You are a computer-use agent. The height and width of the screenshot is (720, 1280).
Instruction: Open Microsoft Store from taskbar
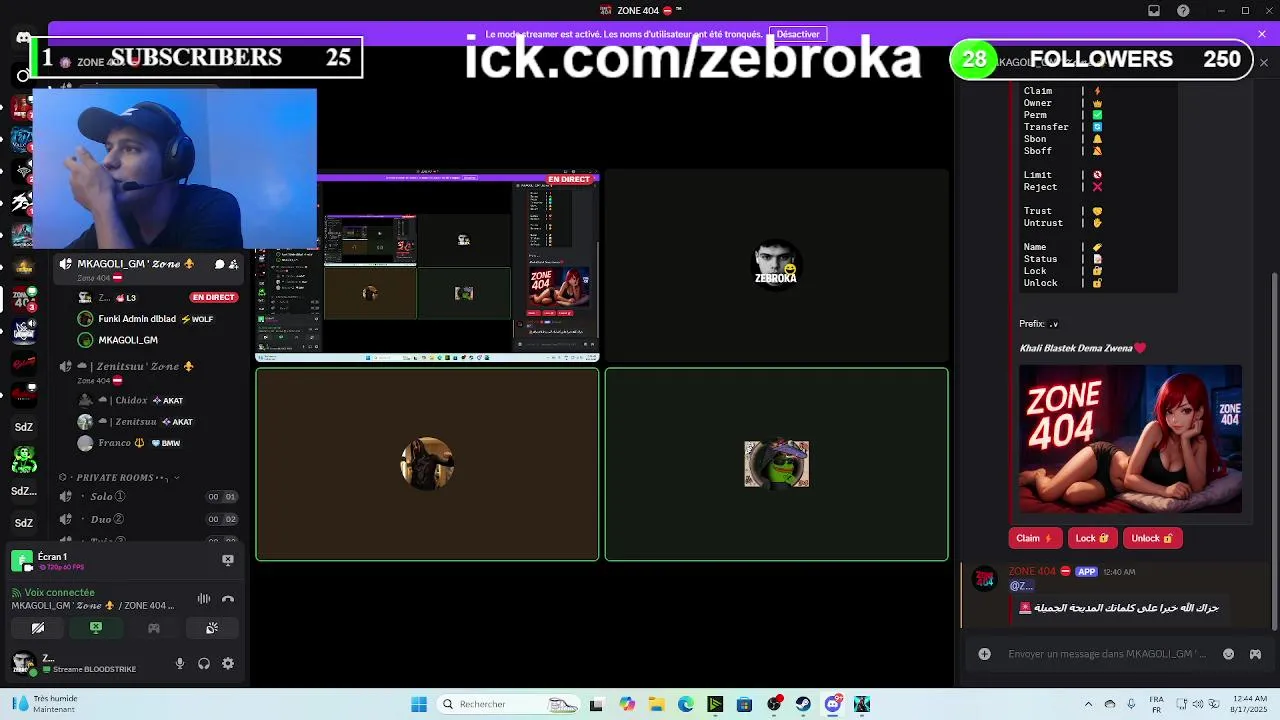[x=744, y=704]
